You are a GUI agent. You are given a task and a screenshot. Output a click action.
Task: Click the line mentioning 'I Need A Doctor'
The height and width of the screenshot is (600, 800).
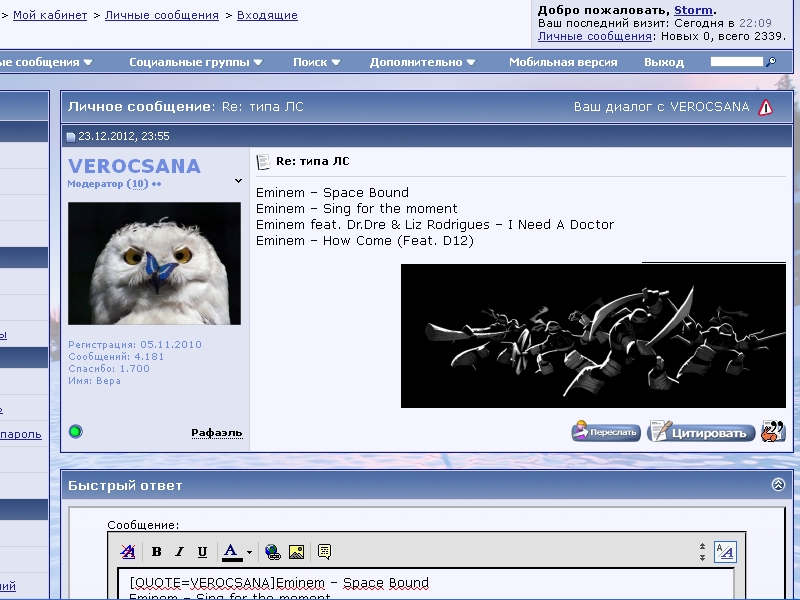435,225
